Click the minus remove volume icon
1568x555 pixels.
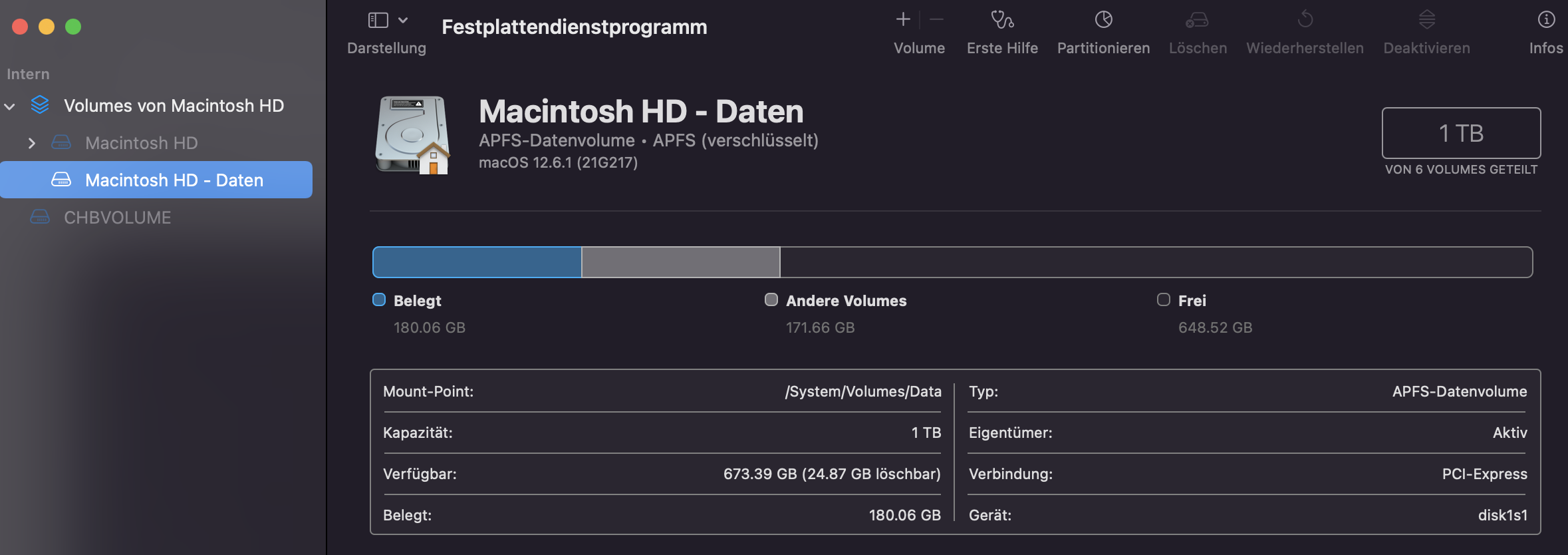[936, 20]
